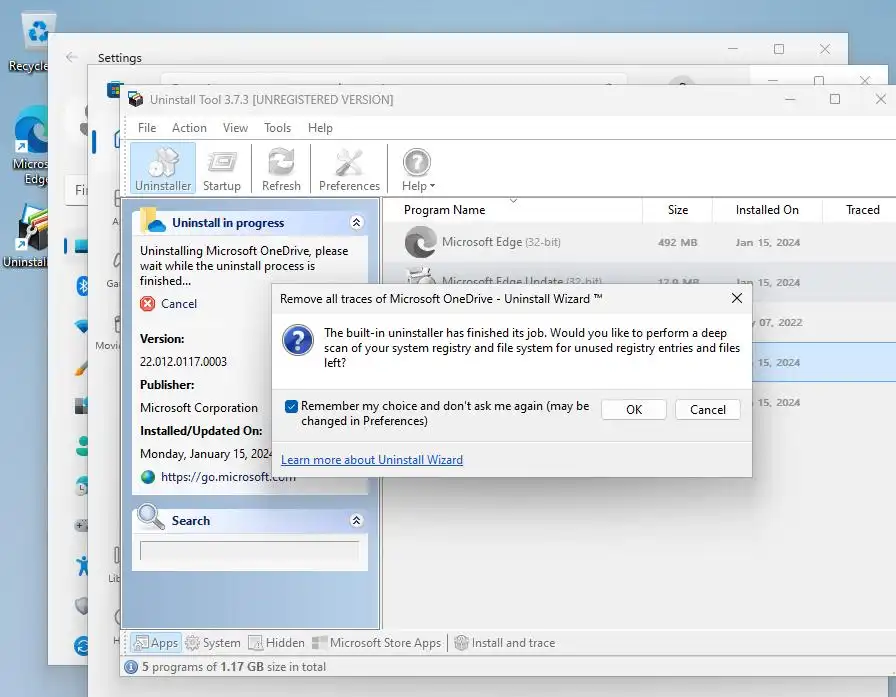Click the OneDrive cloud panel icon
This screenshot has width=896, height=697.
(152, 222)
